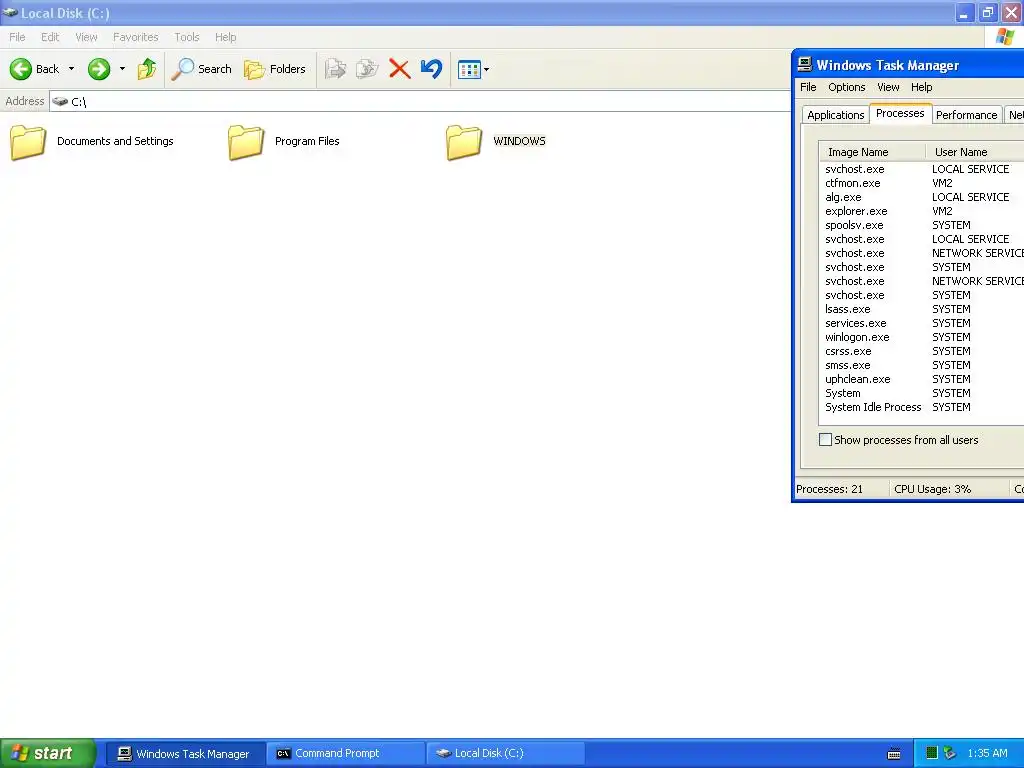Click the Task Manager title bar icon
Viewport: 1024px width, 768px height.
coord(805,65)
